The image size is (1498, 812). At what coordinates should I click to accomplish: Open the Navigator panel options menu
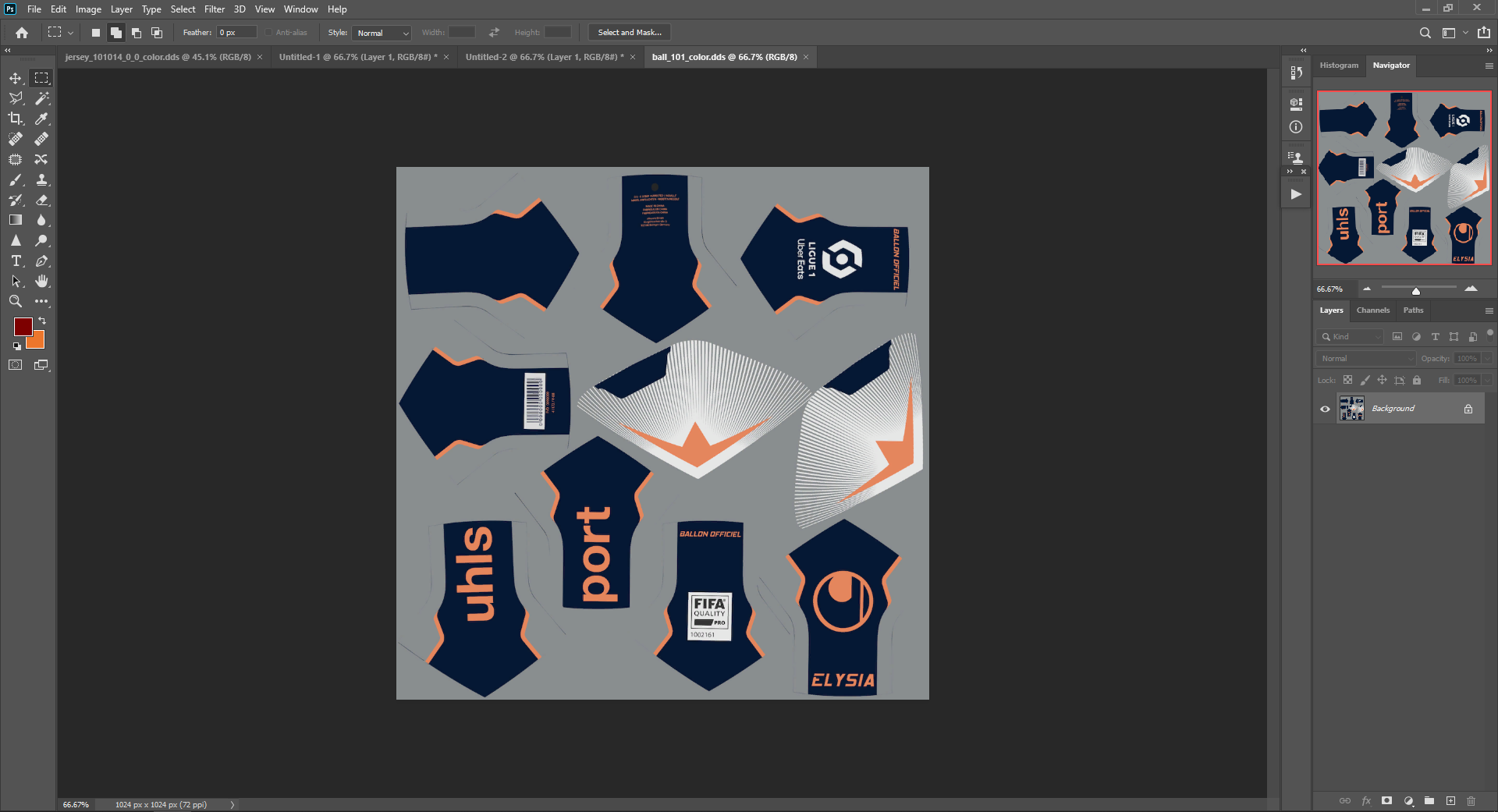[x=1489, y=66]
